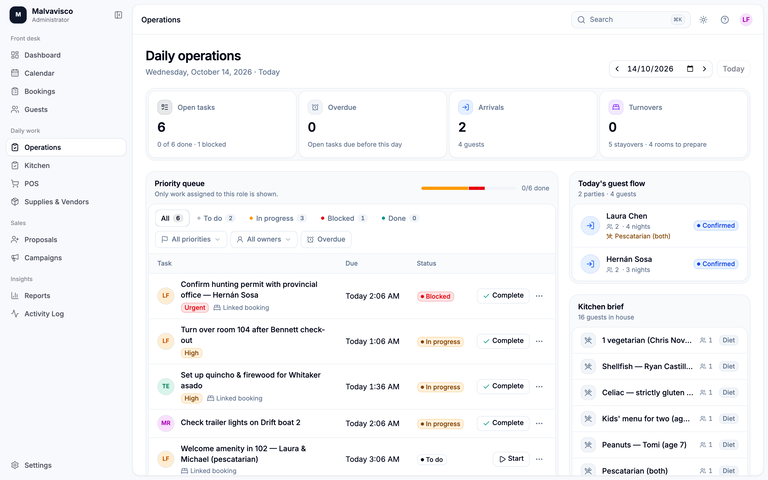Open Supplies & Vendors in the sidebar
Image resolution: width=768 pixels, height=480 pixels.
tap(66, 202)
